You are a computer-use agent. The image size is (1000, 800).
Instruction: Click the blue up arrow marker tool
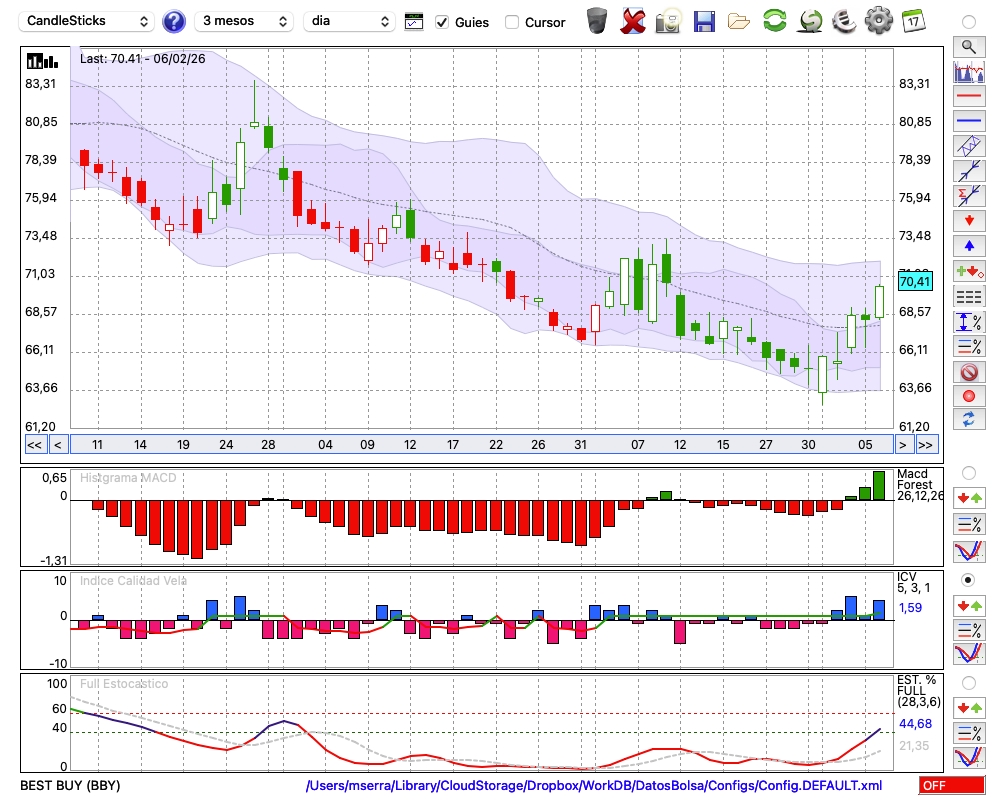point(968,245)
